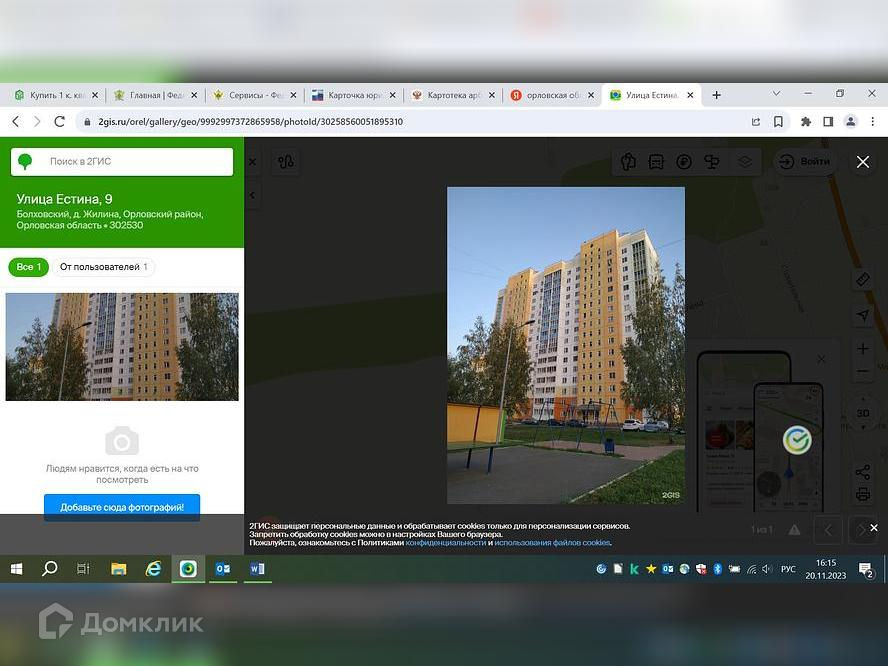Open the Chrome three-dot menu
This screenshot has width=888, height=666.
[873, 121]
